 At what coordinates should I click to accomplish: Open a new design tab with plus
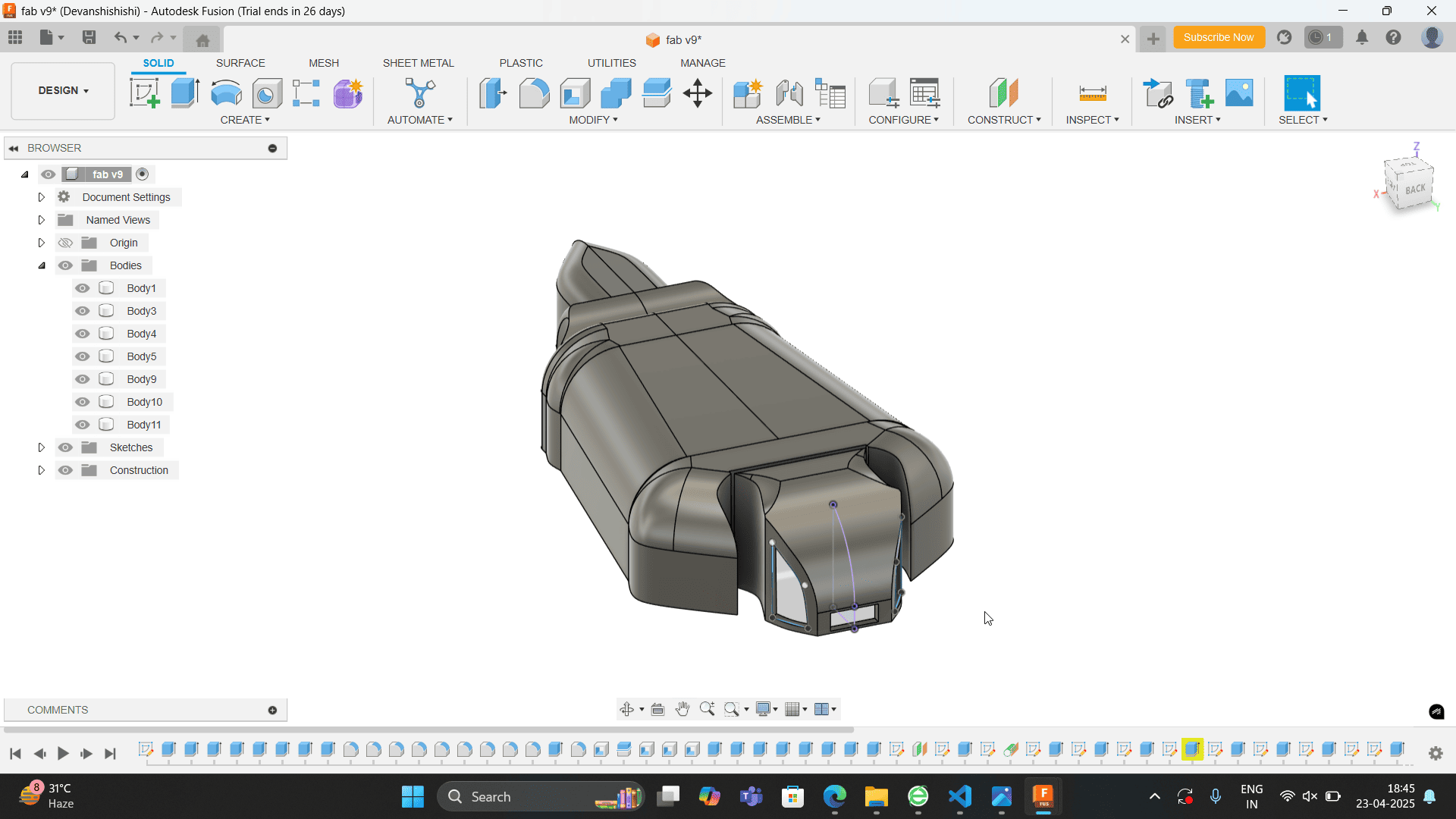1153,39
